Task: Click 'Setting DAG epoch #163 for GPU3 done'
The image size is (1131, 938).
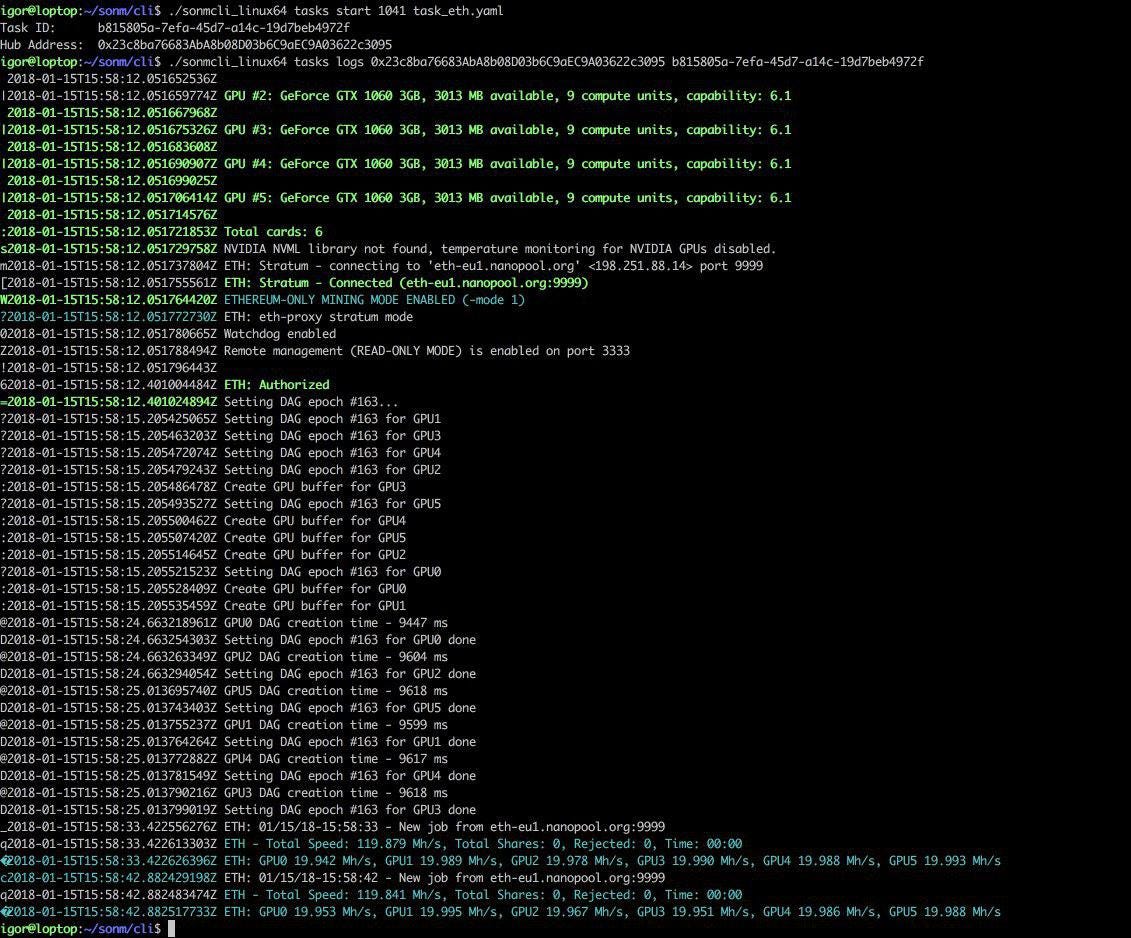Action: tap(350, 810)
